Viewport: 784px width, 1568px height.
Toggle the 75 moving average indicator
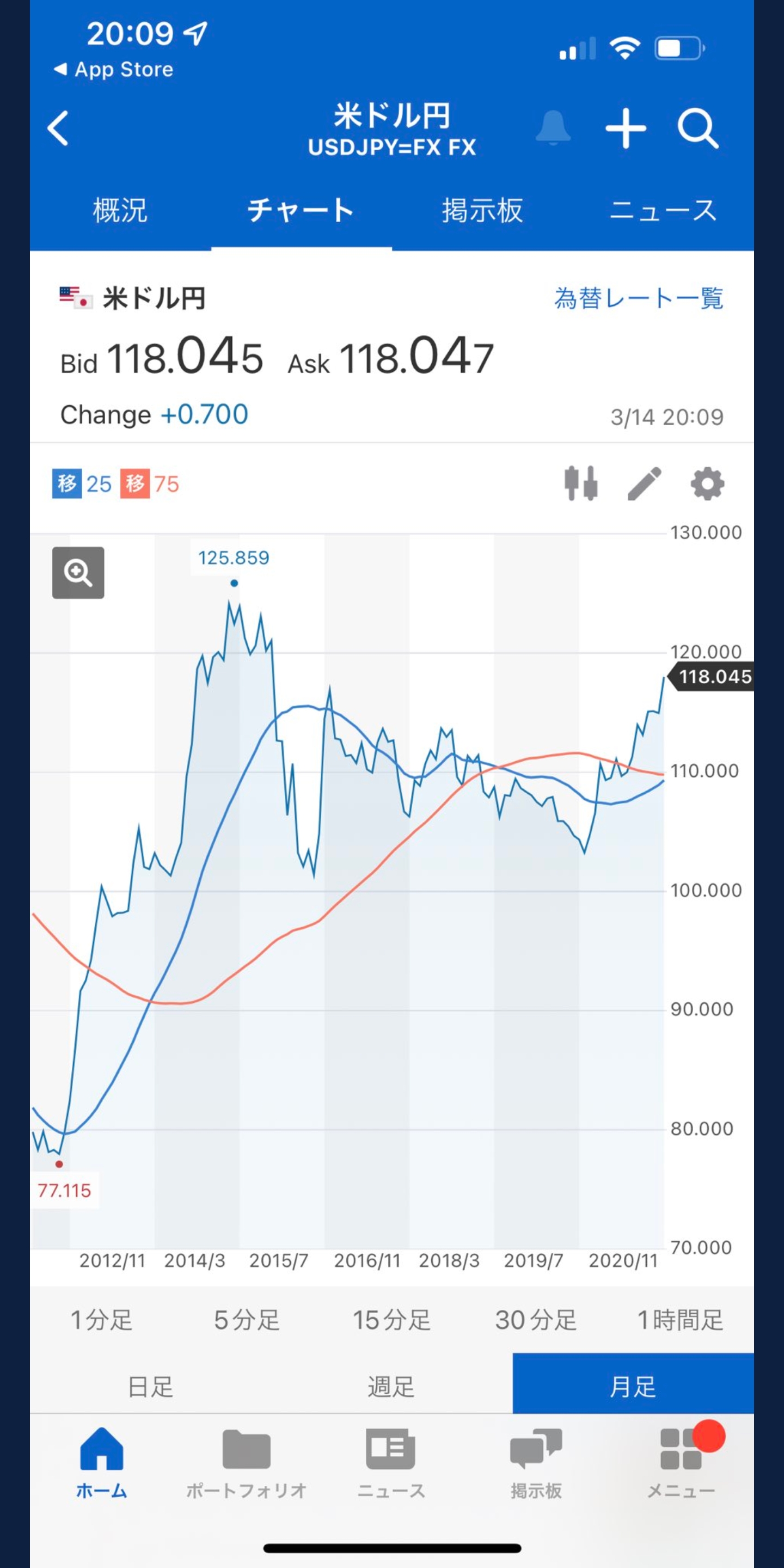150,484
